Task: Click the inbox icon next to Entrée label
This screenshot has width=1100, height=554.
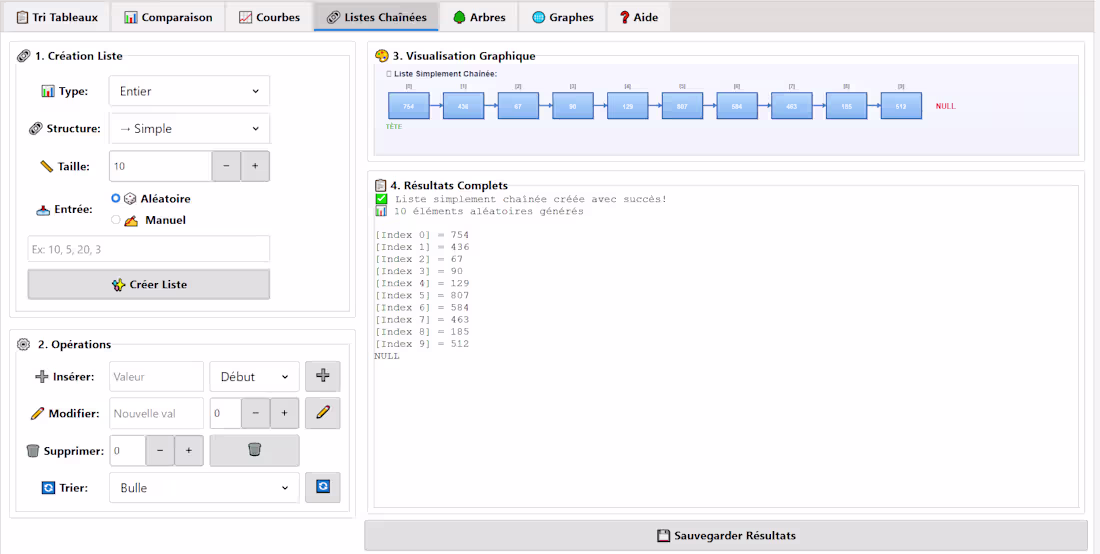Action: coord(43,210)
